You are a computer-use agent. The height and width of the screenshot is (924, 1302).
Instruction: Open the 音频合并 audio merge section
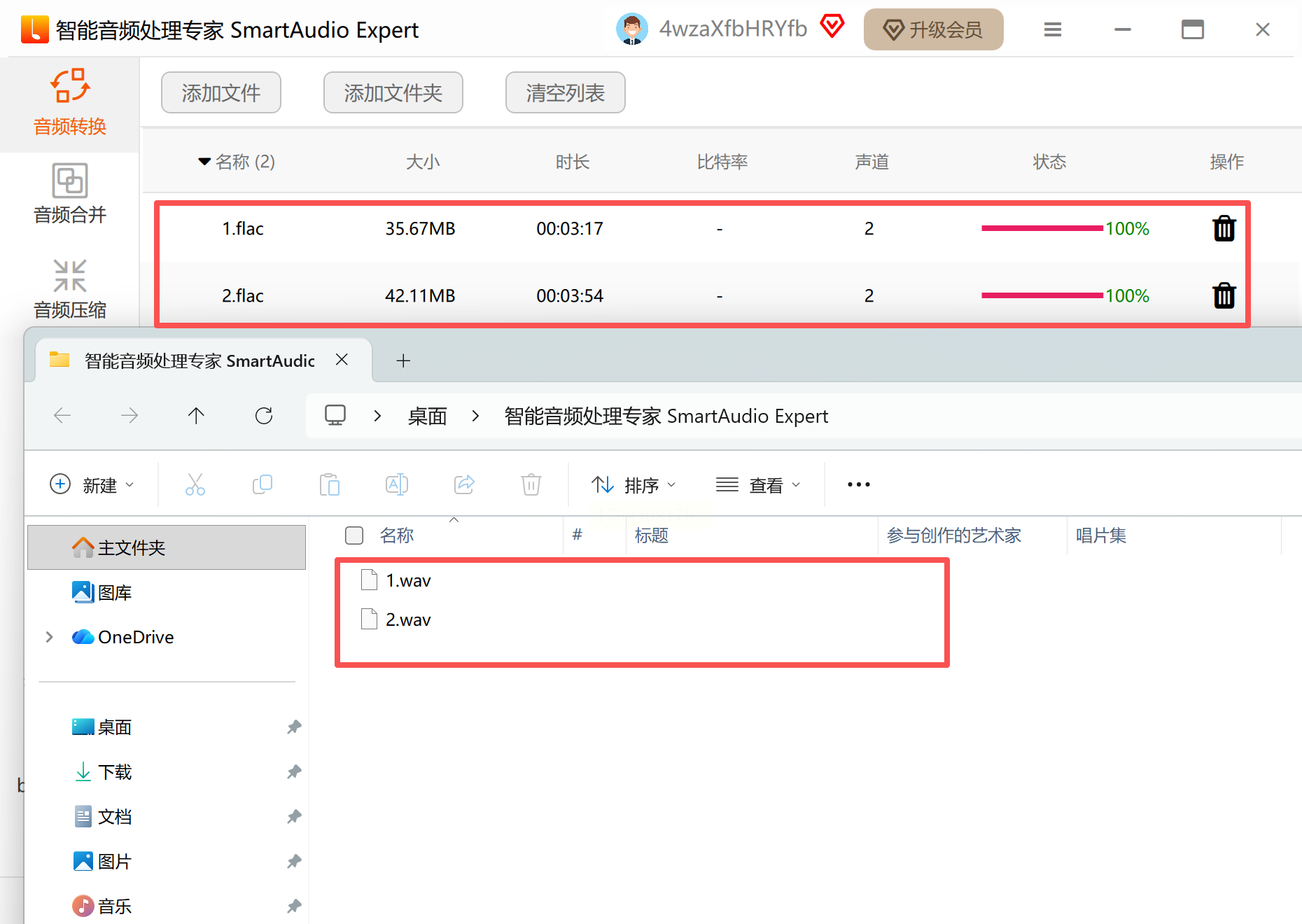point(70,194)
